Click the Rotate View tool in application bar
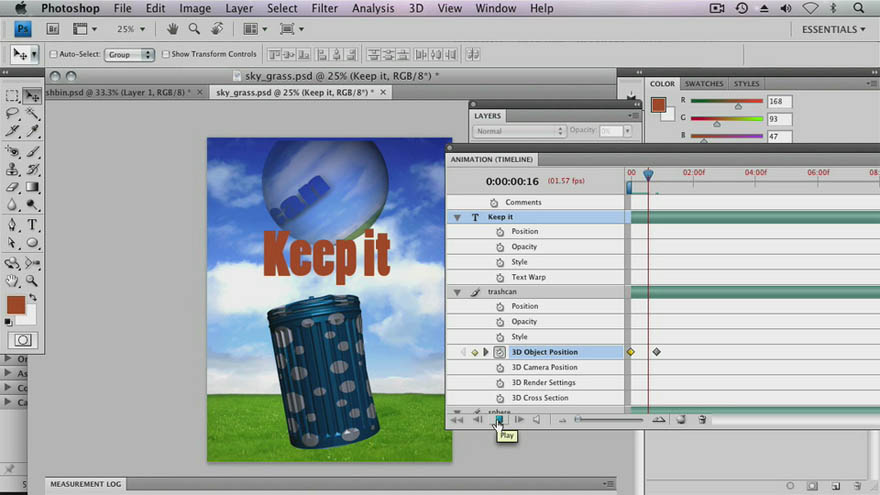The height and width of the screenshot is (495, 880). (x=217, y=29)
